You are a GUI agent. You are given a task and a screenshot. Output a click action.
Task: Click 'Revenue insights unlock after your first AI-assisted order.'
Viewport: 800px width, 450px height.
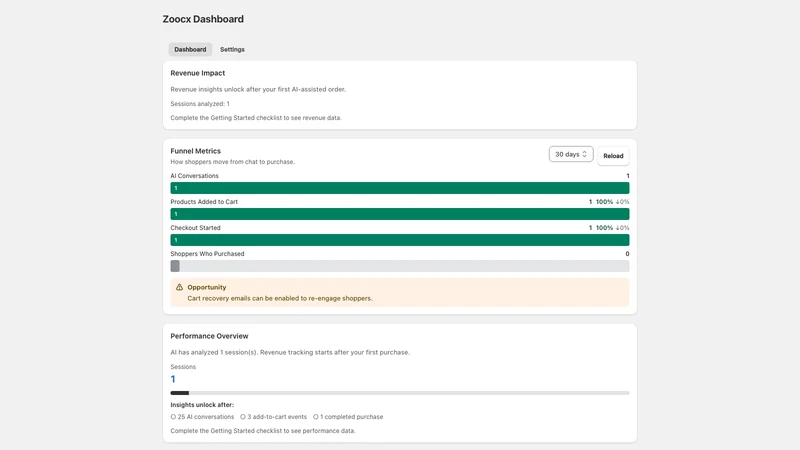(258, 89)
